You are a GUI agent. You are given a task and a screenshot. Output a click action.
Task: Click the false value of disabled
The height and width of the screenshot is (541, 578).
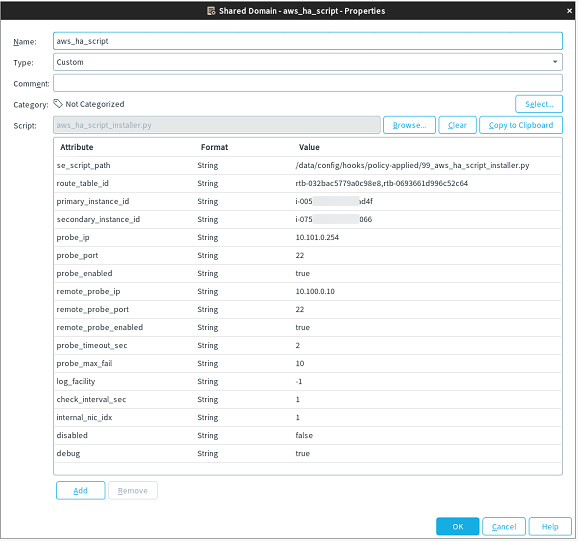[304, 436]
